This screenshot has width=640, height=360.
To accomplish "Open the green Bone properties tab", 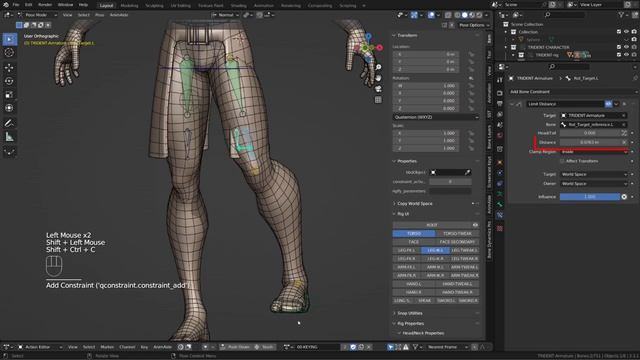I will pos(500,204).
